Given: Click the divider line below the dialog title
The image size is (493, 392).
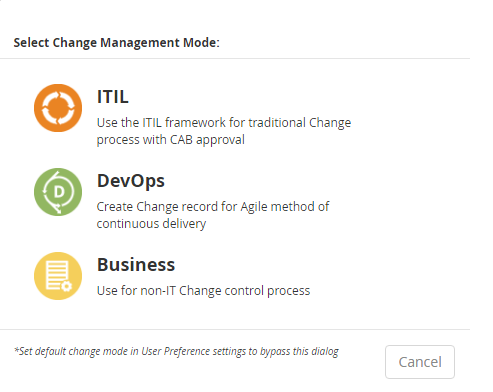Looking at the screenshot, I should tap(235, 59).
